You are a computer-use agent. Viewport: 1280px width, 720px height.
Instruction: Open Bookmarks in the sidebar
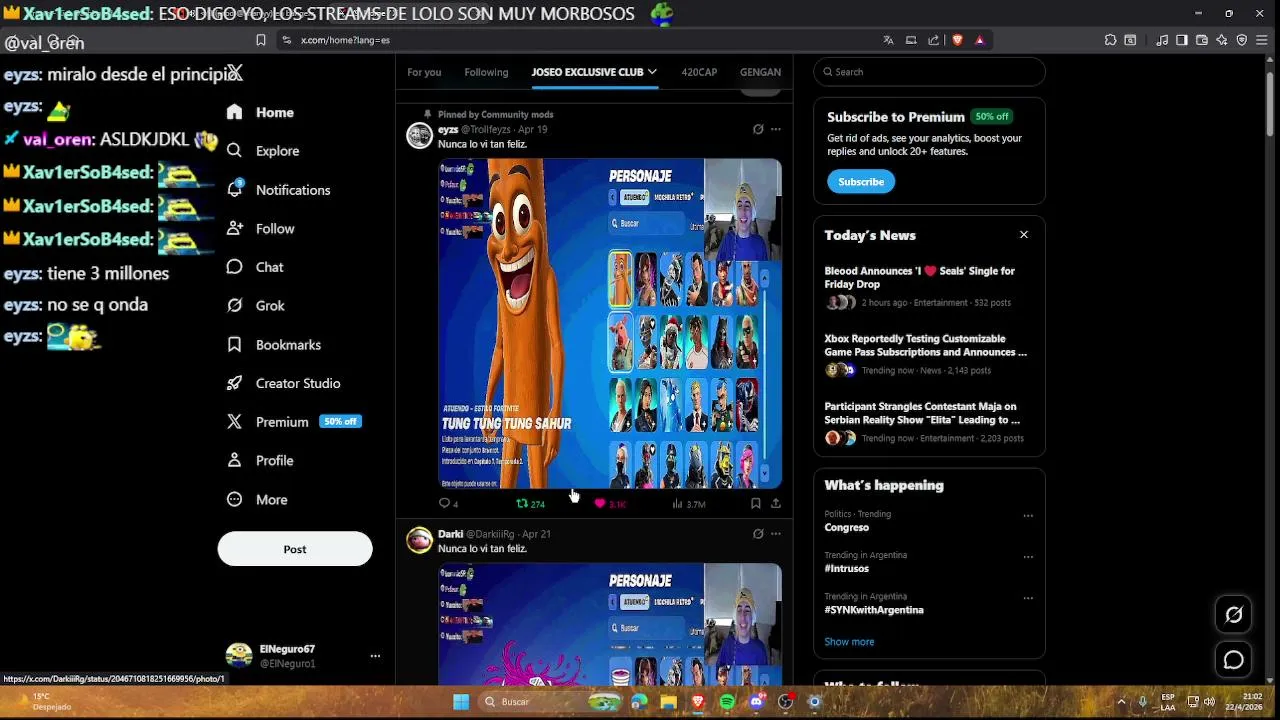[274, 345]
